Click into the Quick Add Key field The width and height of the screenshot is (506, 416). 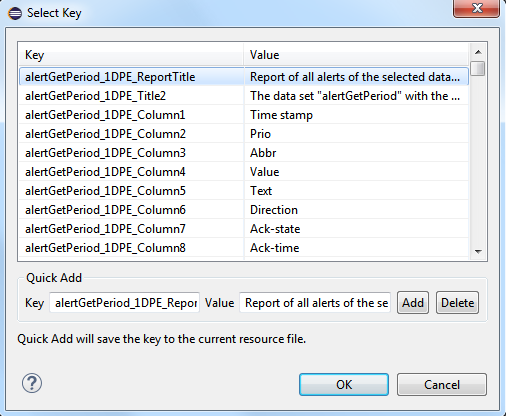(125, 303)
